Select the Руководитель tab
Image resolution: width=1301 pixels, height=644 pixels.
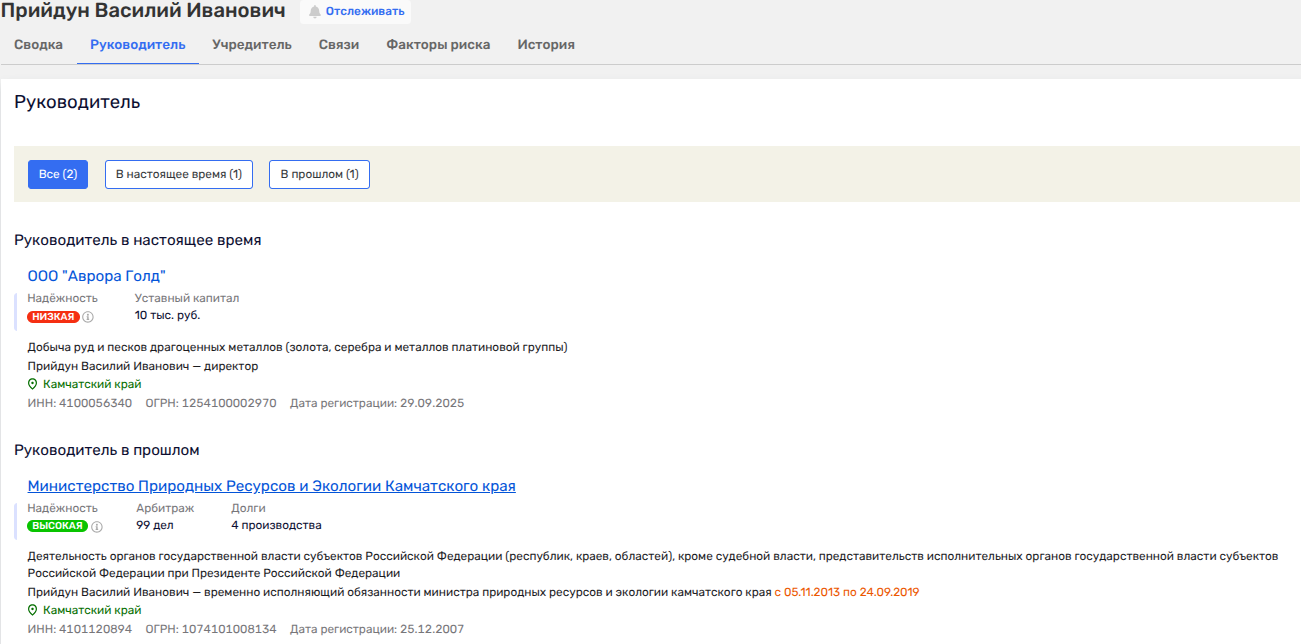137,45
